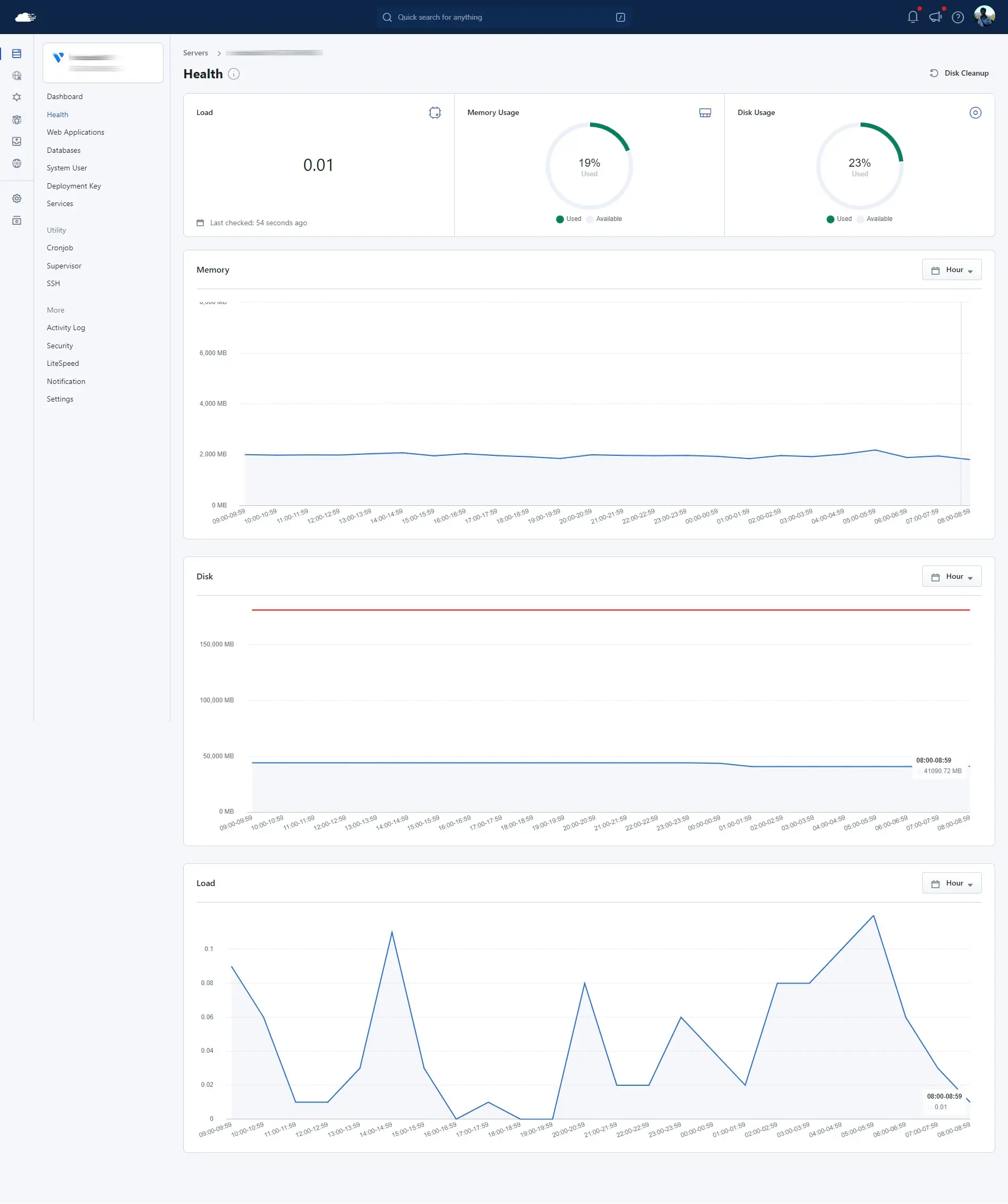Click the team members icon in left rail
This screenshot has width=1008, height=1204.
[x=17, y=119]
